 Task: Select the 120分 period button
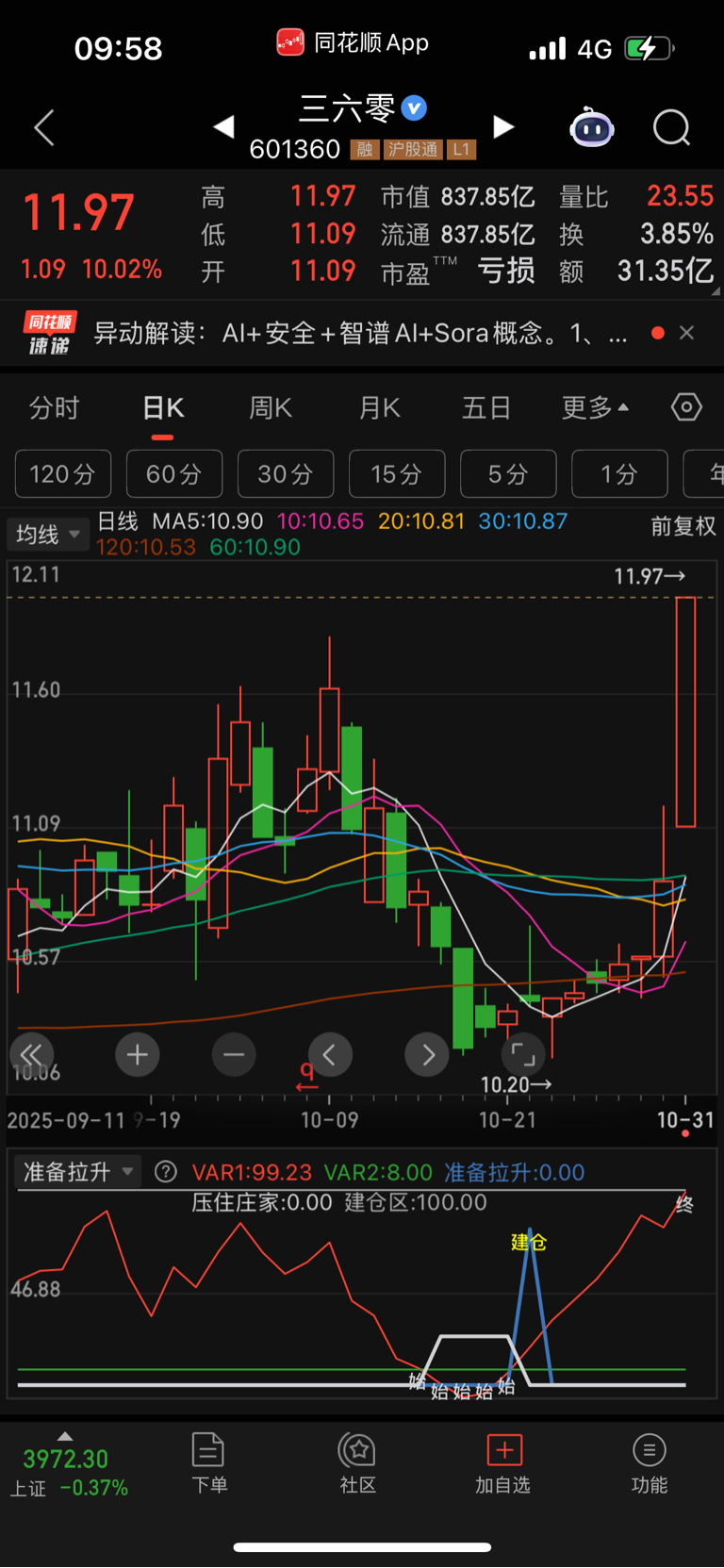point(63,473)
